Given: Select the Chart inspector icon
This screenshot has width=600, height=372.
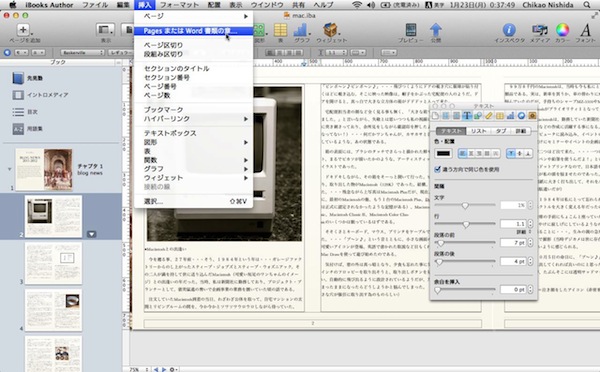Looking at the screenshot, I should pos(510,116).
